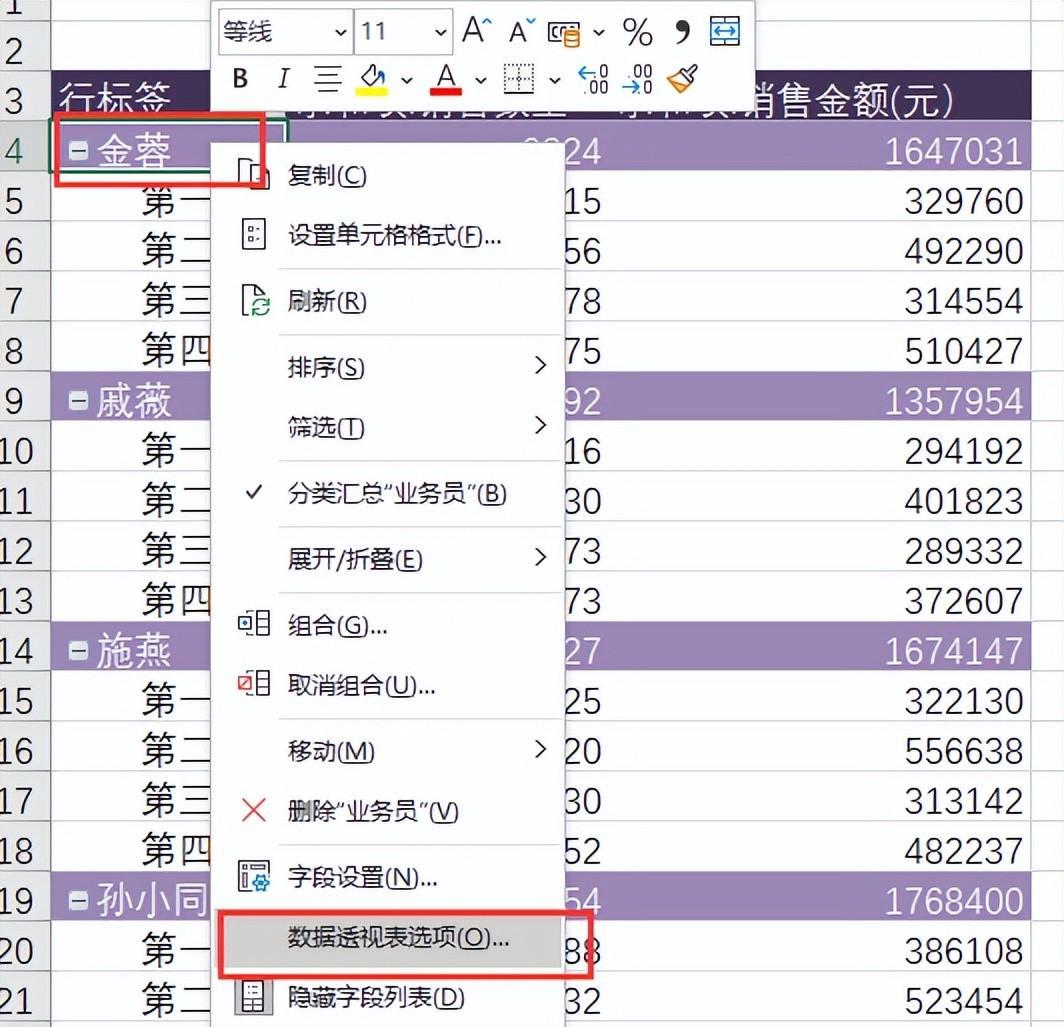Screen dimensions: 1064x1027
Task: Click the center align icon
Action: coord(328,79)
